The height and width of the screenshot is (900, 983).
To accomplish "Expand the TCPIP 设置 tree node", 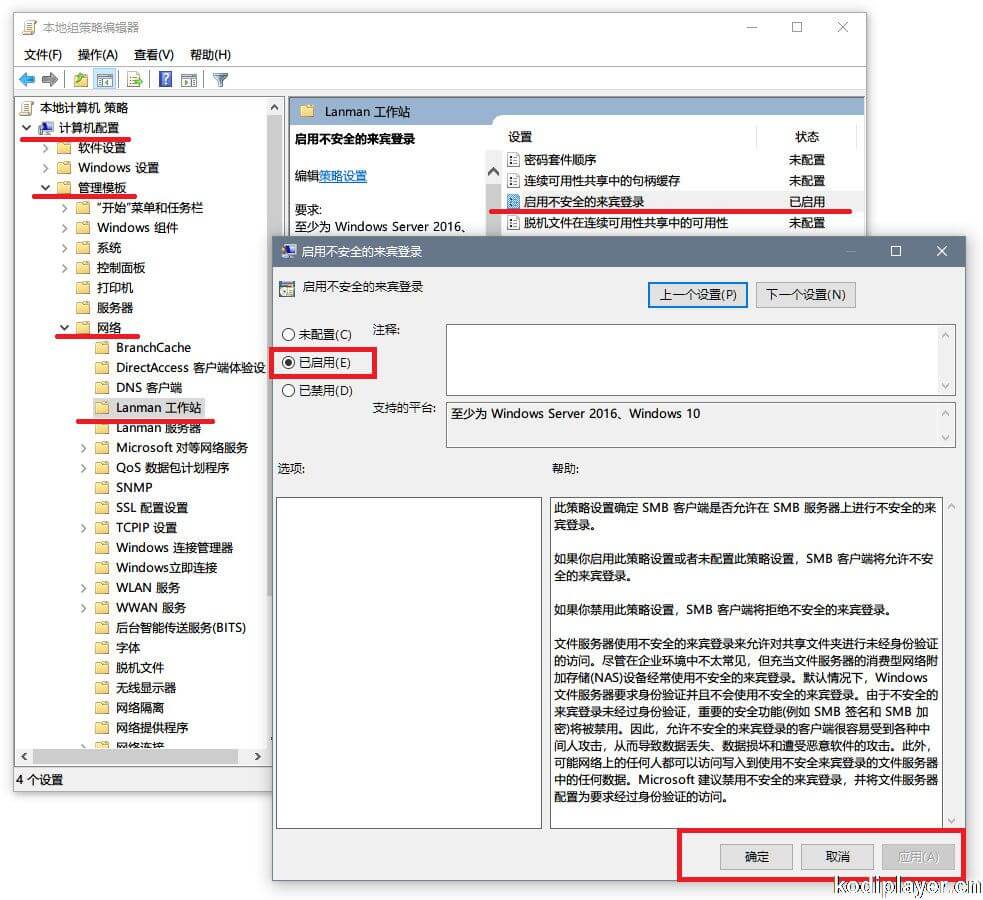I will [84, 528].
